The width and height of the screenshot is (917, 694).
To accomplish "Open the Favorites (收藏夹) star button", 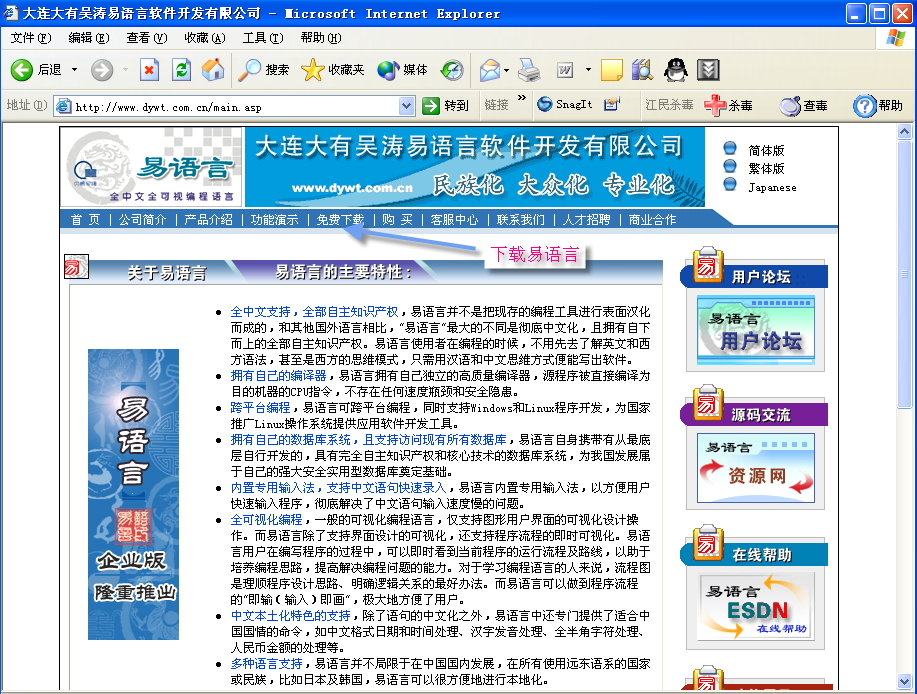I will [x=333, y=70].
